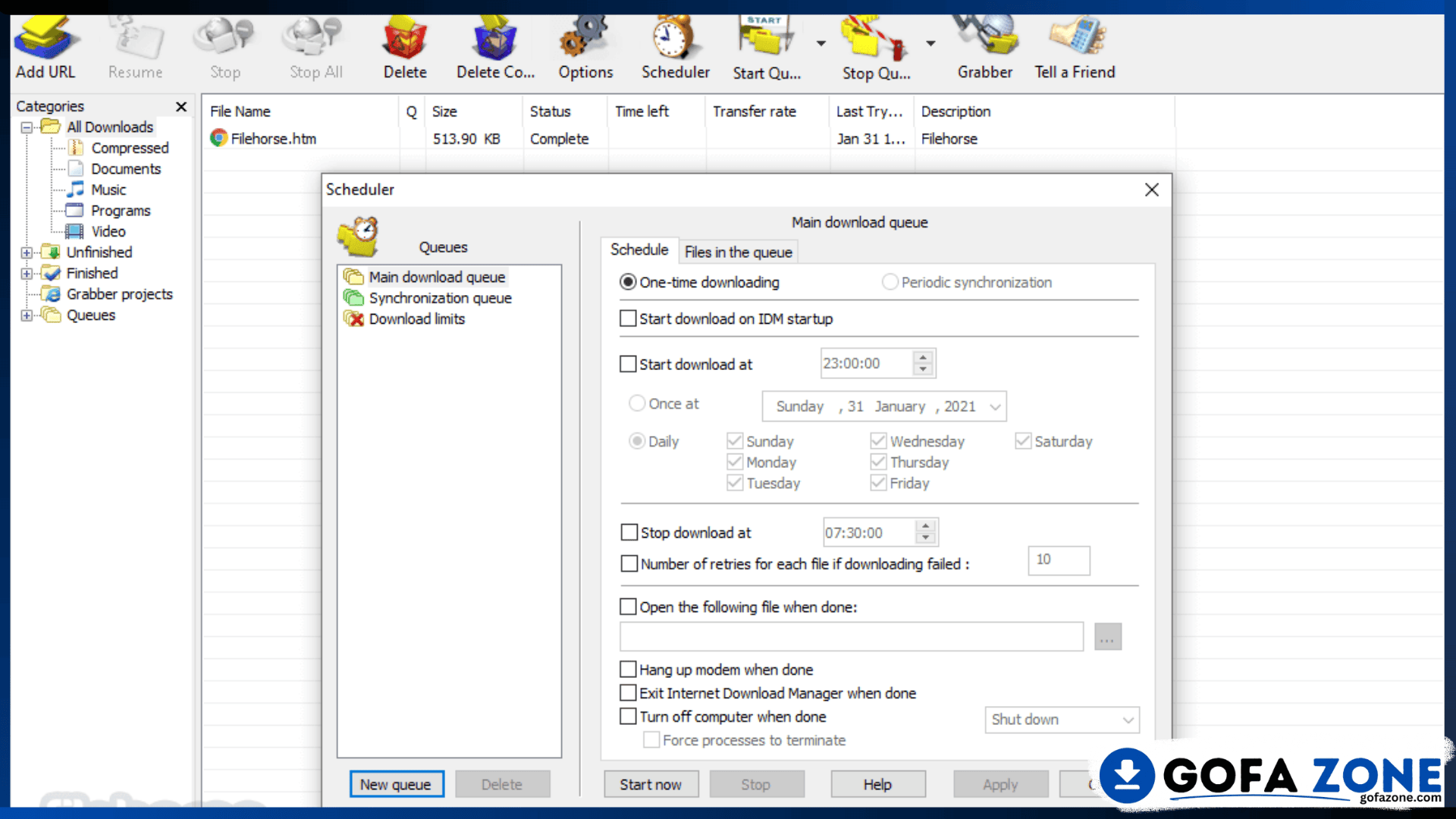Close the Categories panel

pos(181,107)
